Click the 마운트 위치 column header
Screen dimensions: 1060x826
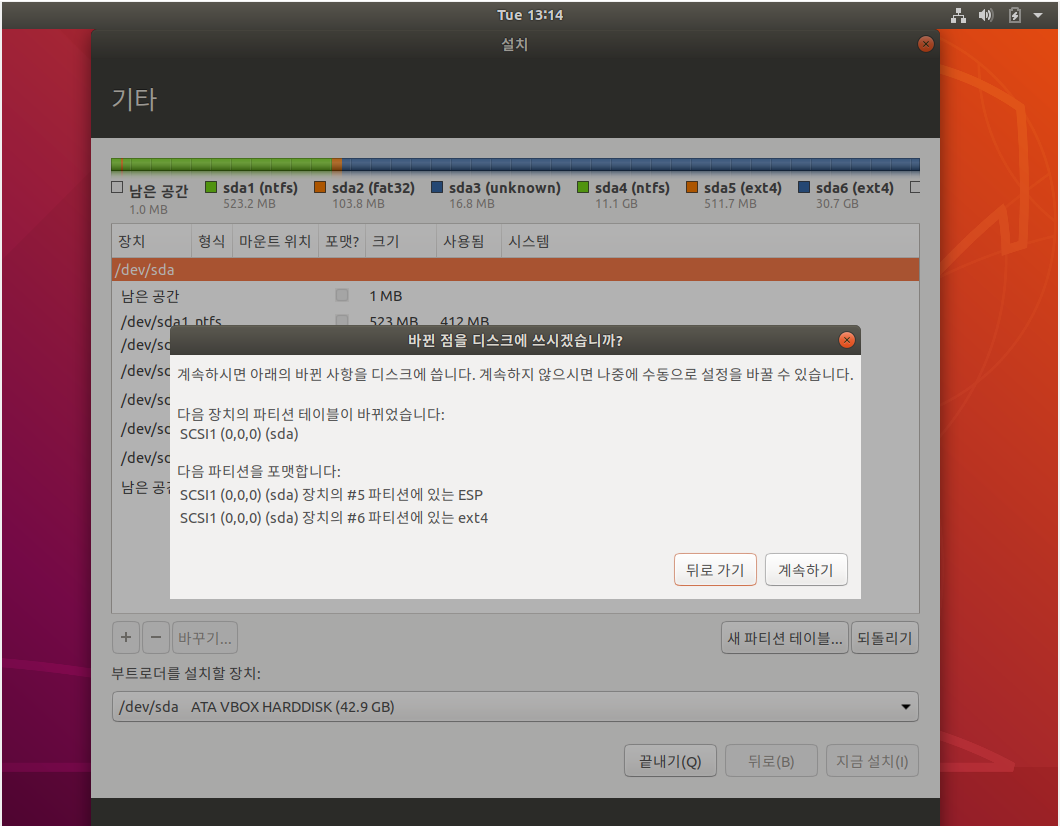pyautogui.click(x=275, y=241)
